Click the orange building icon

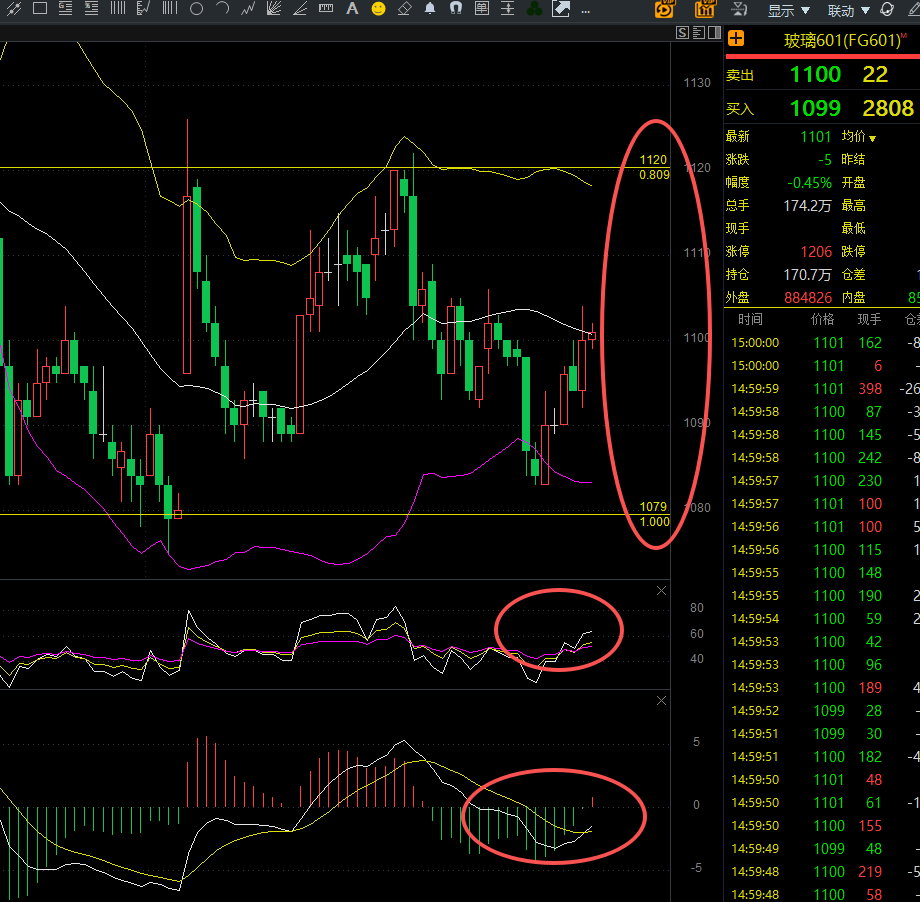[704, 9]
